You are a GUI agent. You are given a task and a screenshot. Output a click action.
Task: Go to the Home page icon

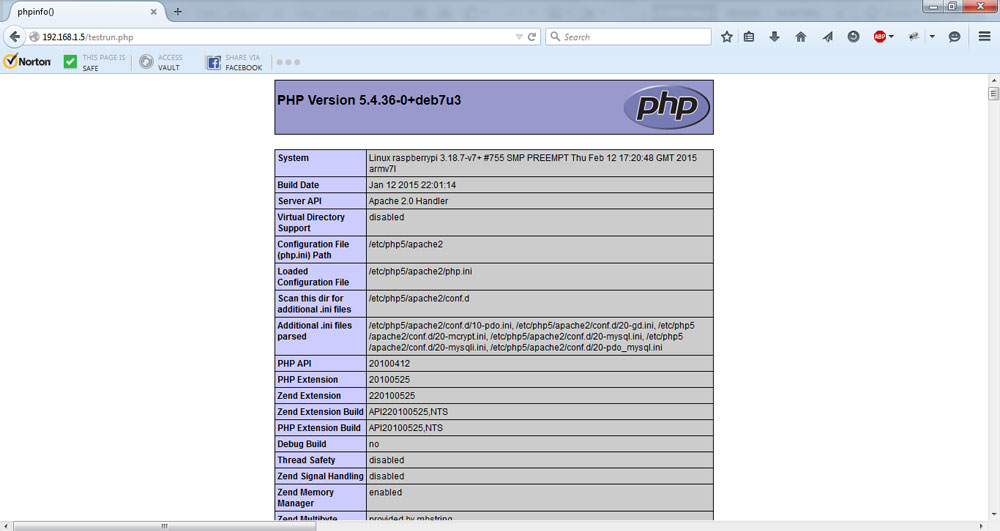(801, 37)
